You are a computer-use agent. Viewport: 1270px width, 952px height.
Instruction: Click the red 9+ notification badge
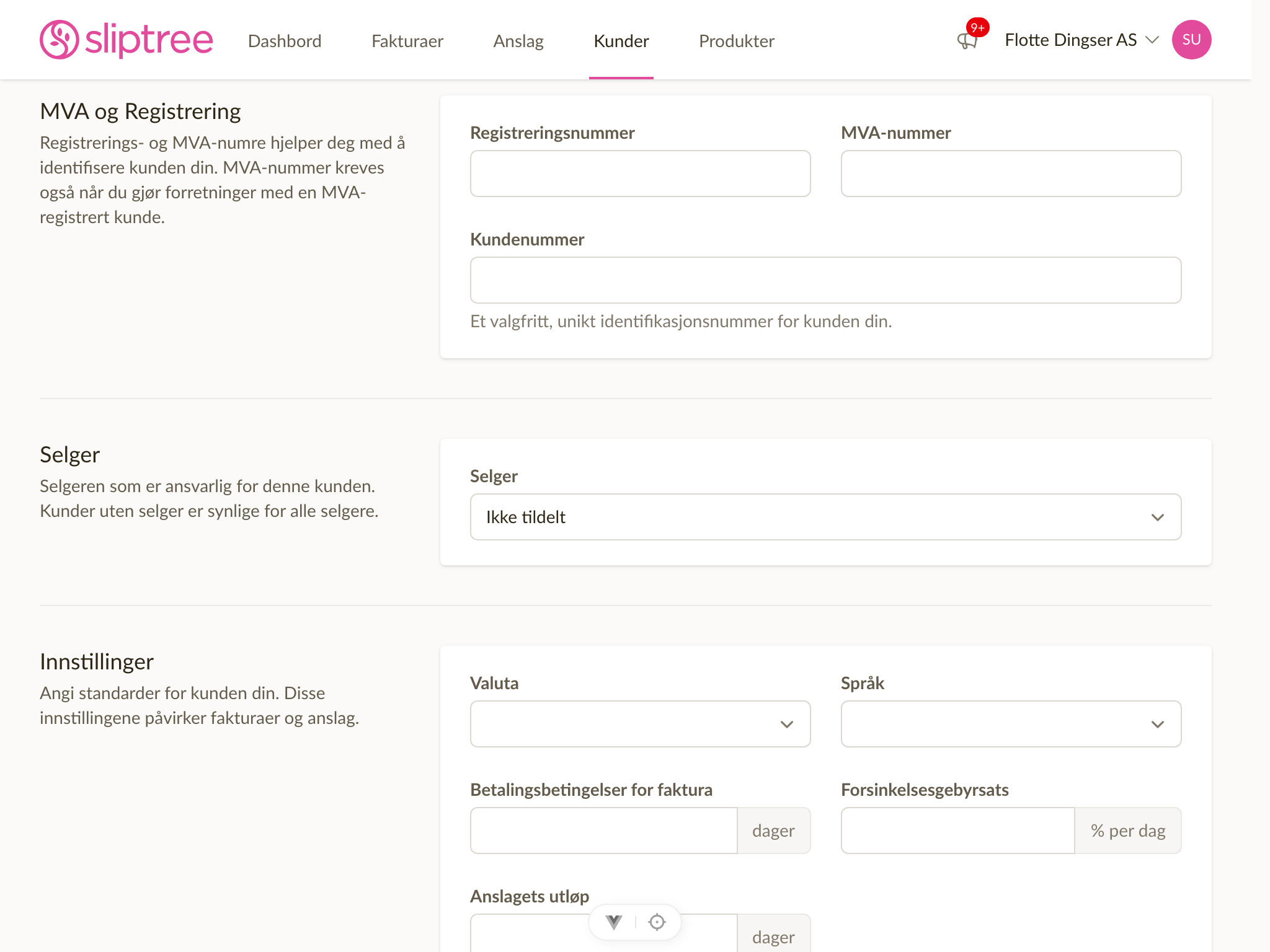(977, 27)
